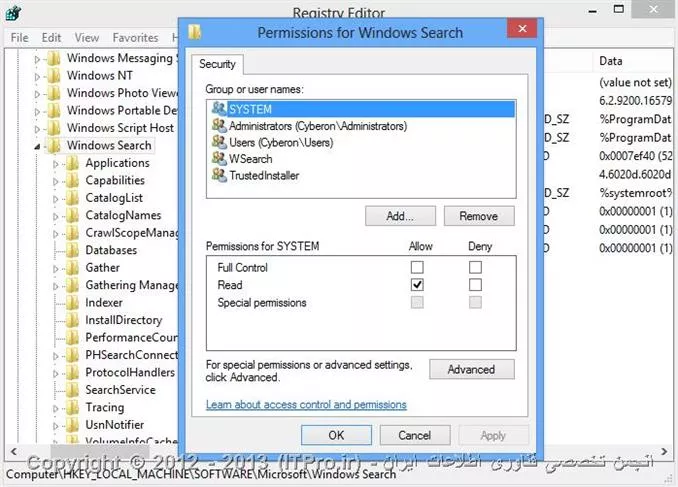Expand the UsnNotifier subkey
This screenshot has height=487, width=678.
pyautogui.click(x=55, y=426)
